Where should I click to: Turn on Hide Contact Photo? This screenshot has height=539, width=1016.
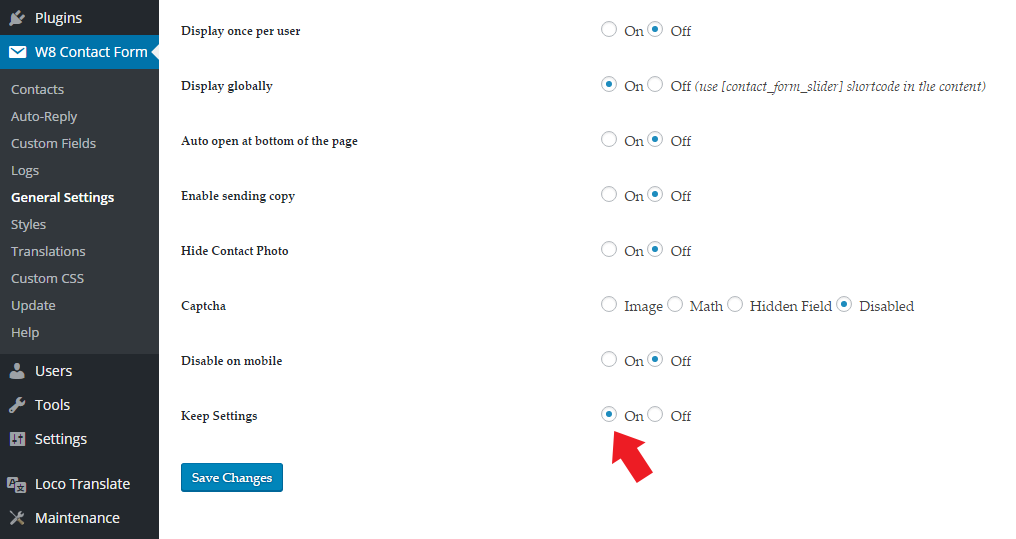(x=608, y=249)
